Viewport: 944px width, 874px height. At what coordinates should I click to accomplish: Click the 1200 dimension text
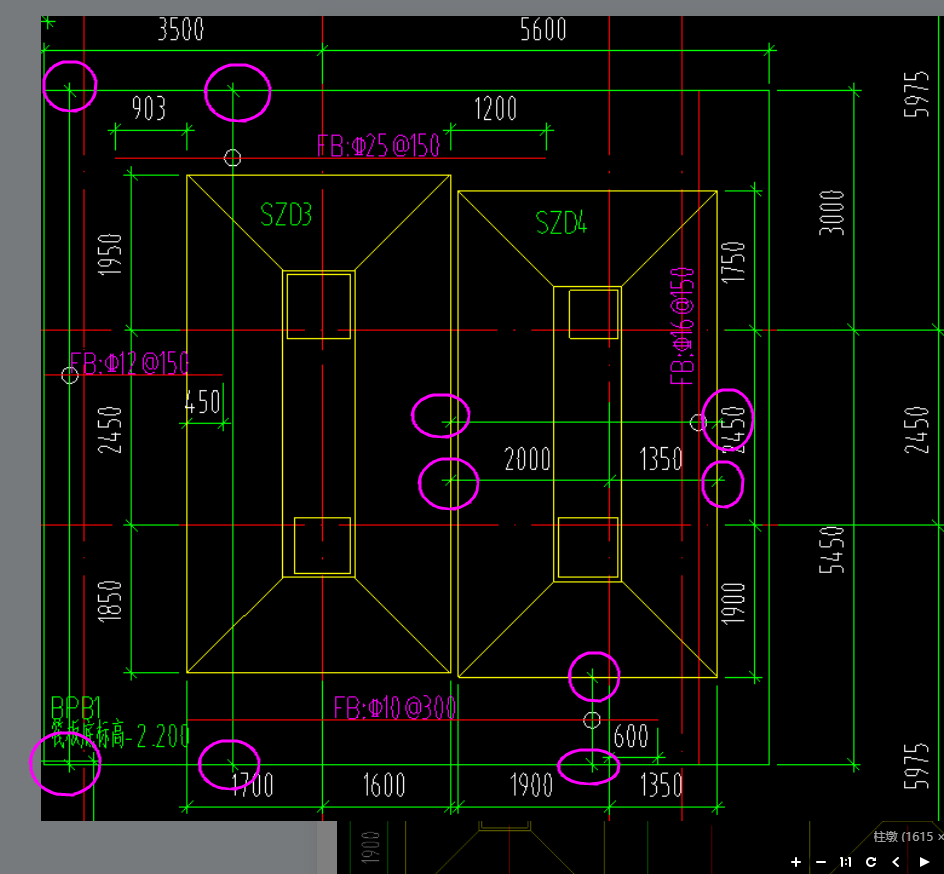[x=495, y=109]
